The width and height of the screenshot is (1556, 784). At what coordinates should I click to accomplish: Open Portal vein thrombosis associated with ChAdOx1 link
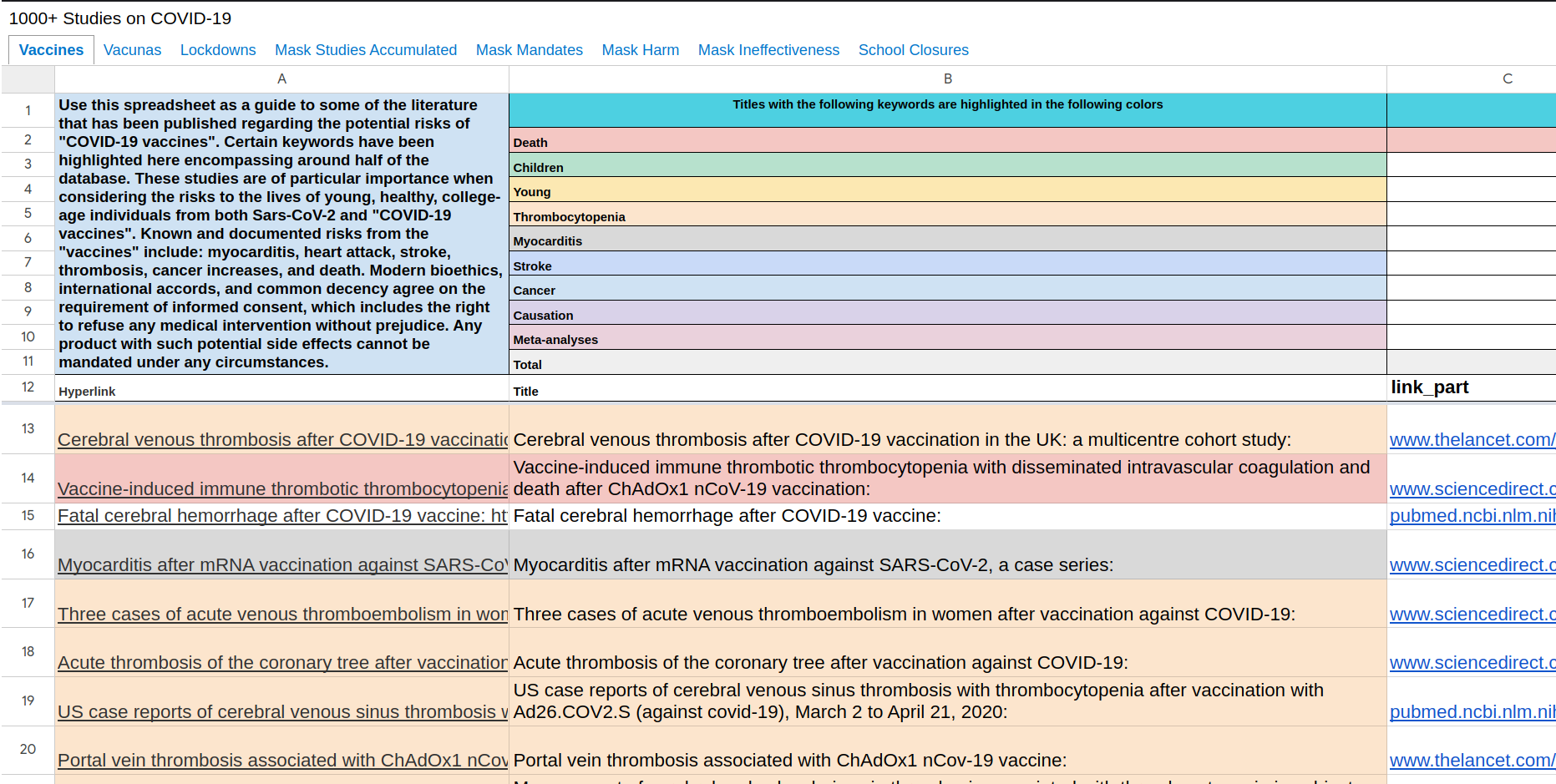pyautogui.click(x=283, y=760)
